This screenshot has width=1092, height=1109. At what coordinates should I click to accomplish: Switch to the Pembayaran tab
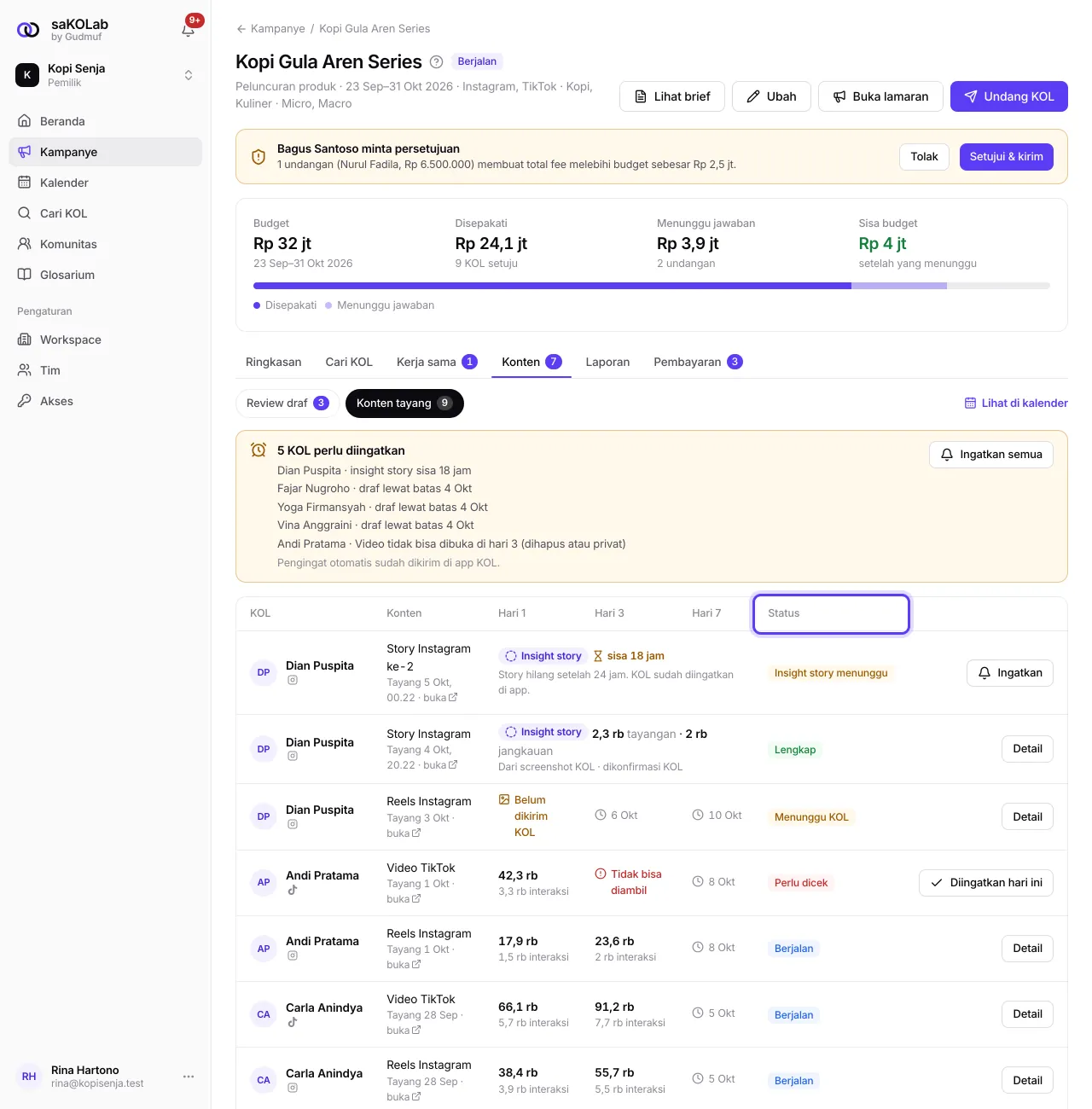coord(698,362)
